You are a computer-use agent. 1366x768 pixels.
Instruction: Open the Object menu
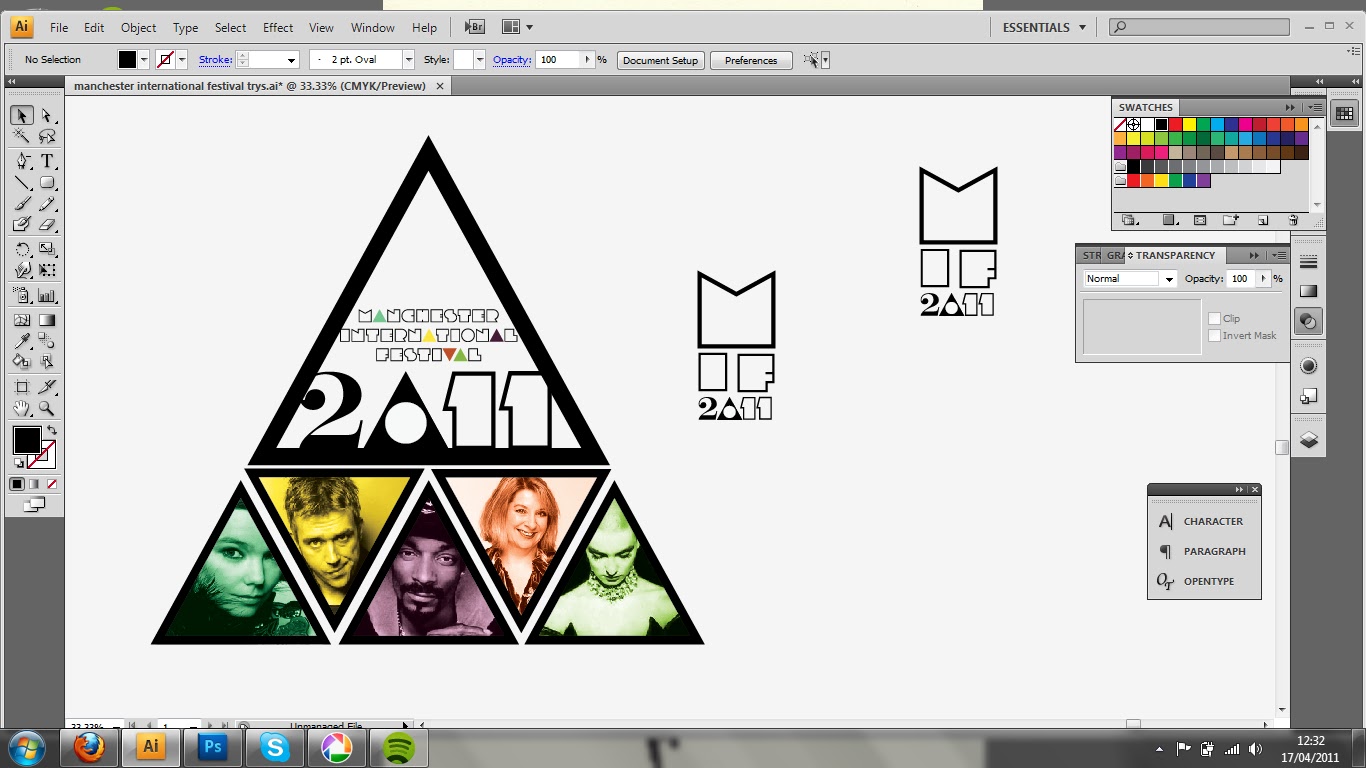click(x=138, y=28)
